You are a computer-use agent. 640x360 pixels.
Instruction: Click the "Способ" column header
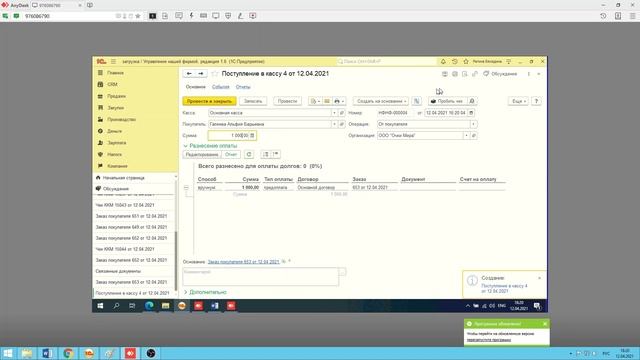point(207,179)
